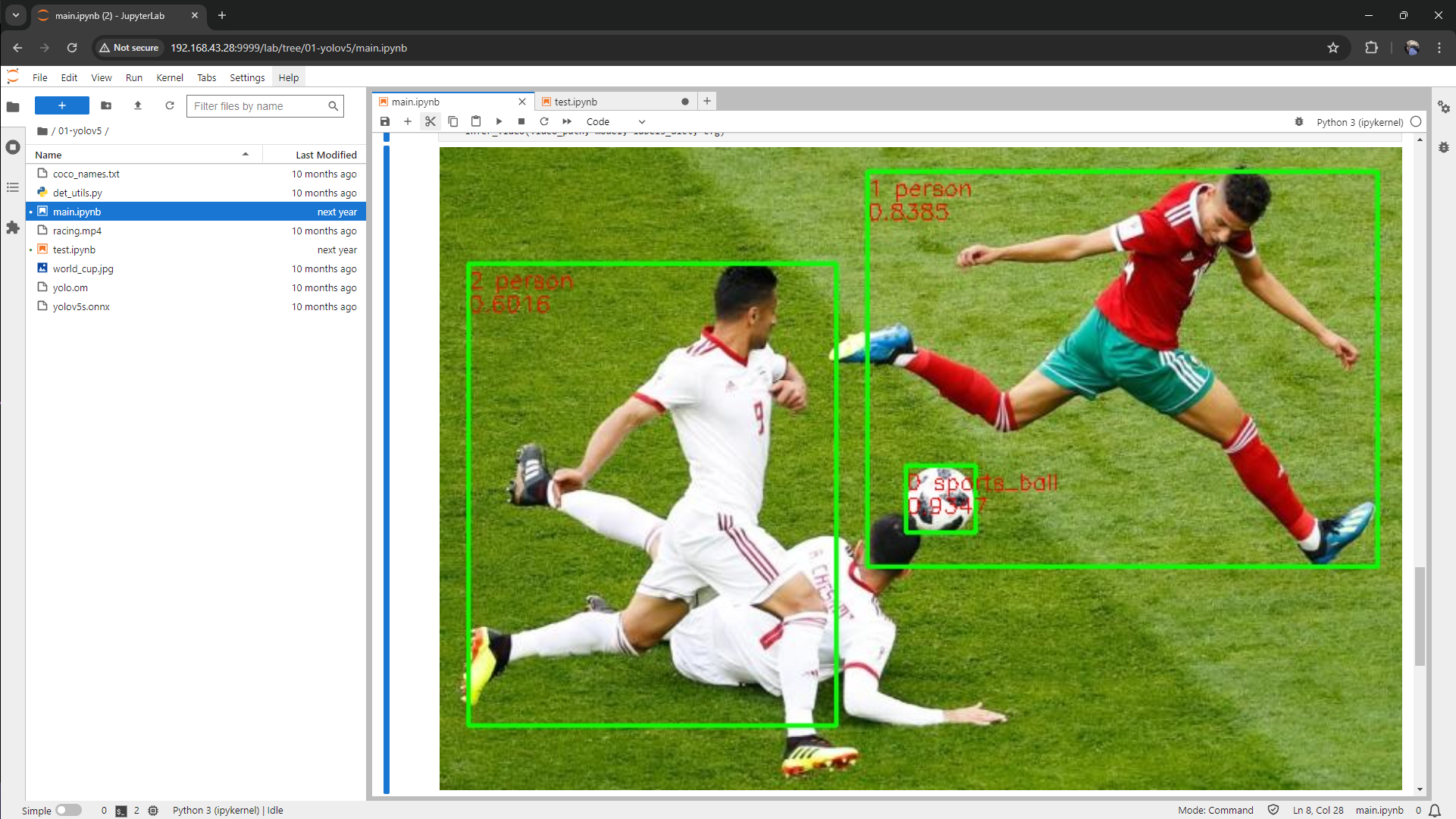Open the property inspector right sidebar

click(1444, 108)
